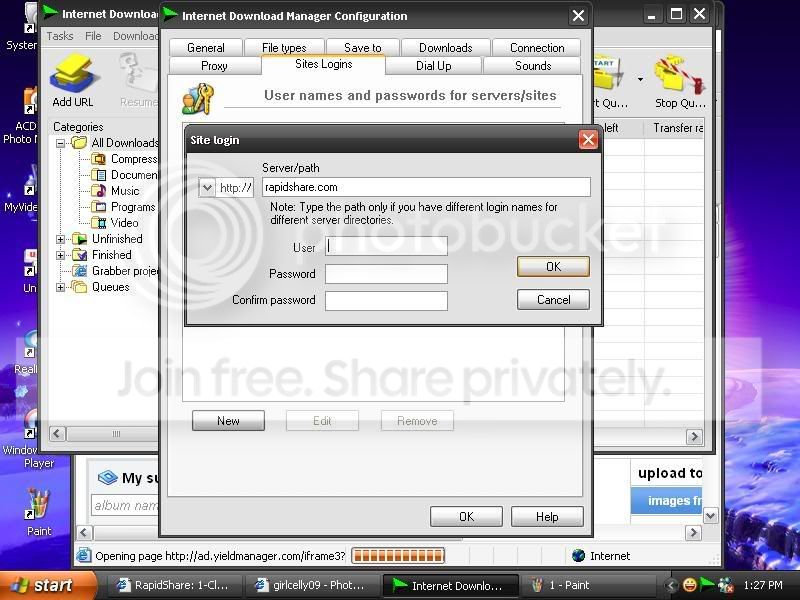
Task: Switch to the Save to tab
Action: tap(363, 47)
